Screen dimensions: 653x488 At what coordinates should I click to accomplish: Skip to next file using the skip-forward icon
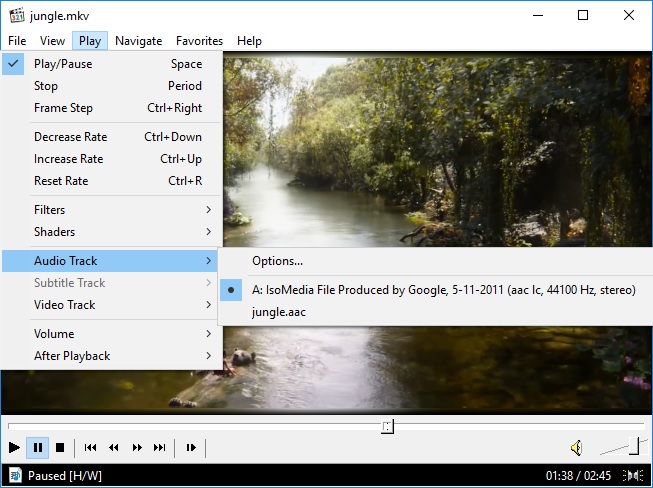[160, 447]
